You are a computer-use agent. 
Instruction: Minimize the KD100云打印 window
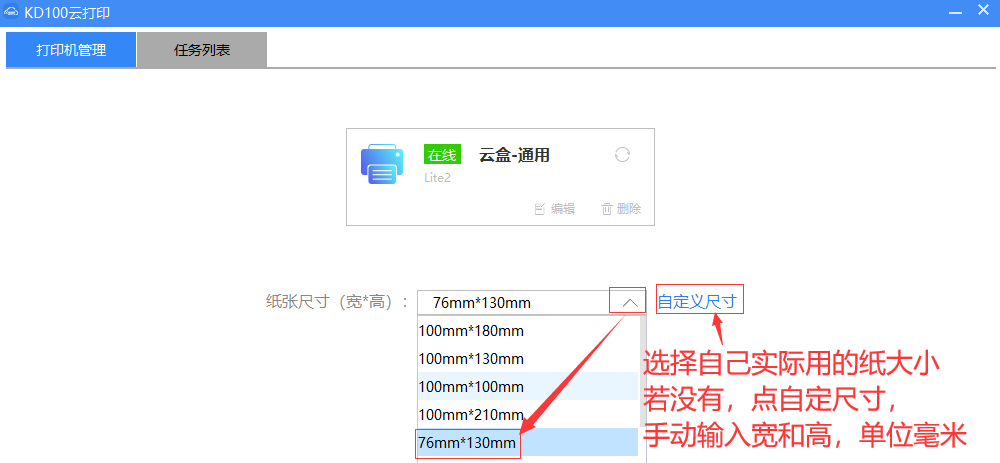tap(955, 11)
